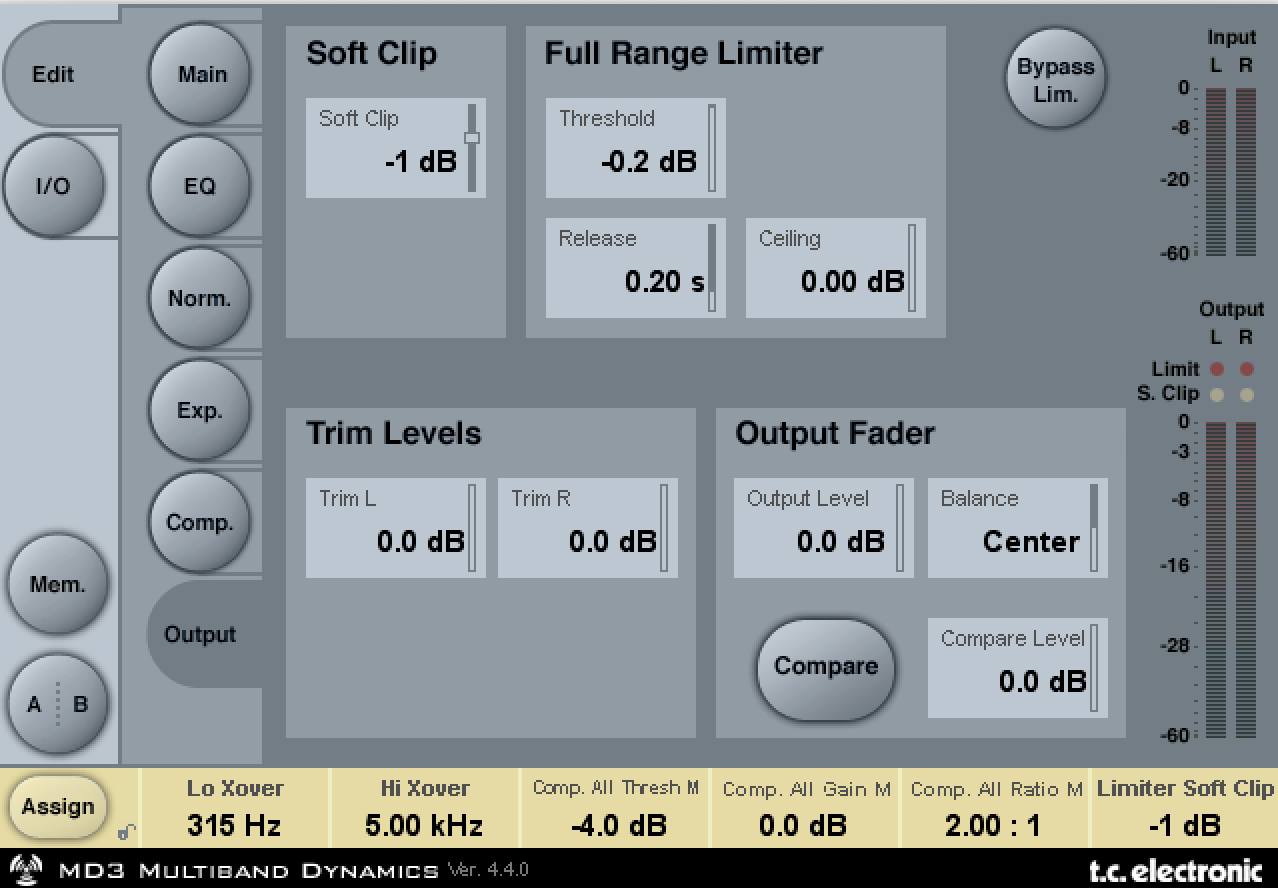Screen dimensions: 1278x888
Task: Click the Ceiling fader strip
Action: (x=913, y=268)
